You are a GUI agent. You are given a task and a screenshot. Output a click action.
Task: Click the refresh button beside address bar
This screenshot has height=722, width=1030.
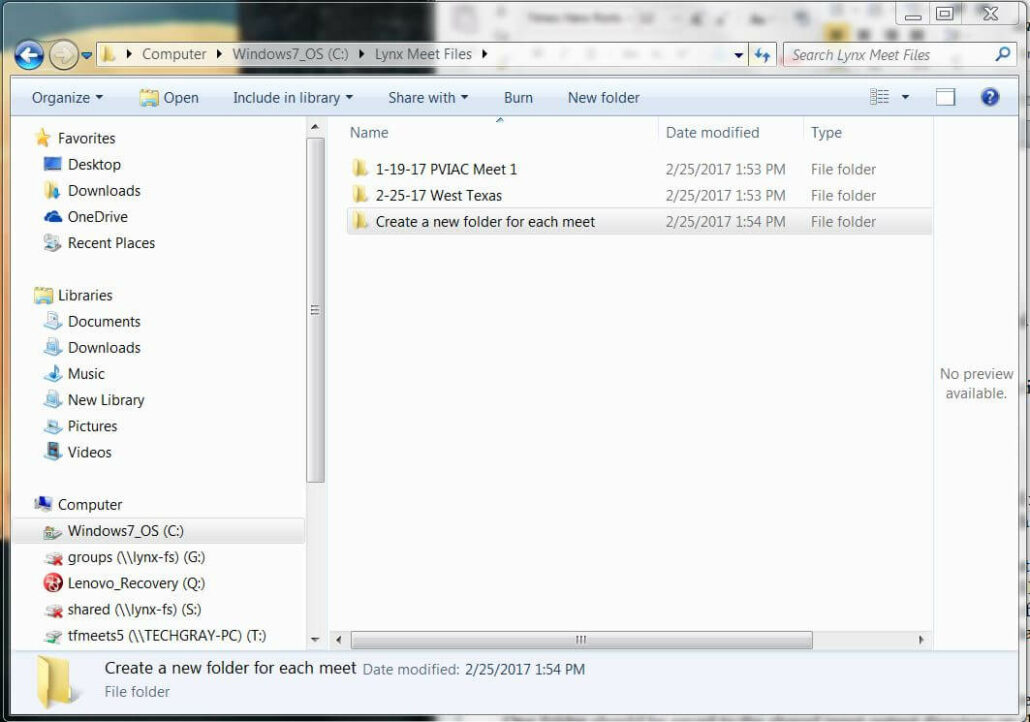[x=763, y=55]
